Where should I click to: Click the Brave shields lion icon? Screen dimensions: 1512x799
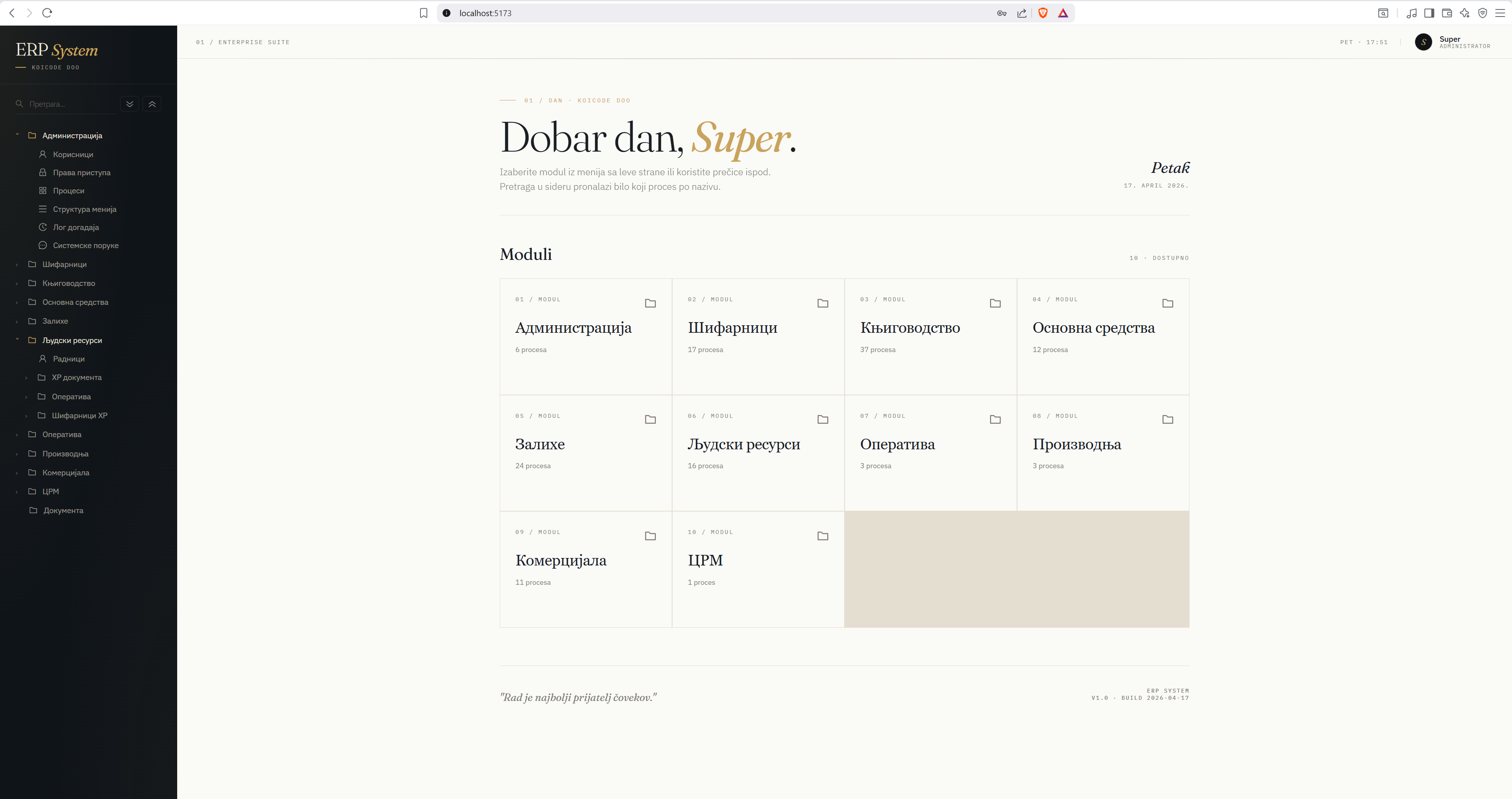point(1043,13)
